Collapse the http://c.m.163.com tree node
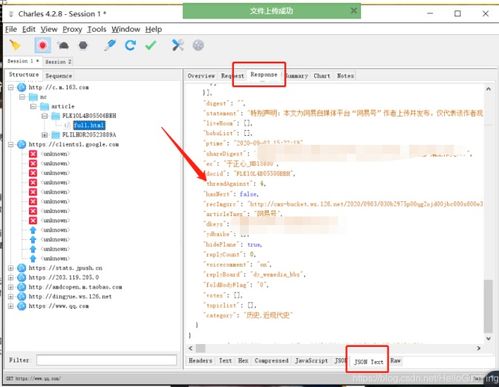 pos(11,87)
